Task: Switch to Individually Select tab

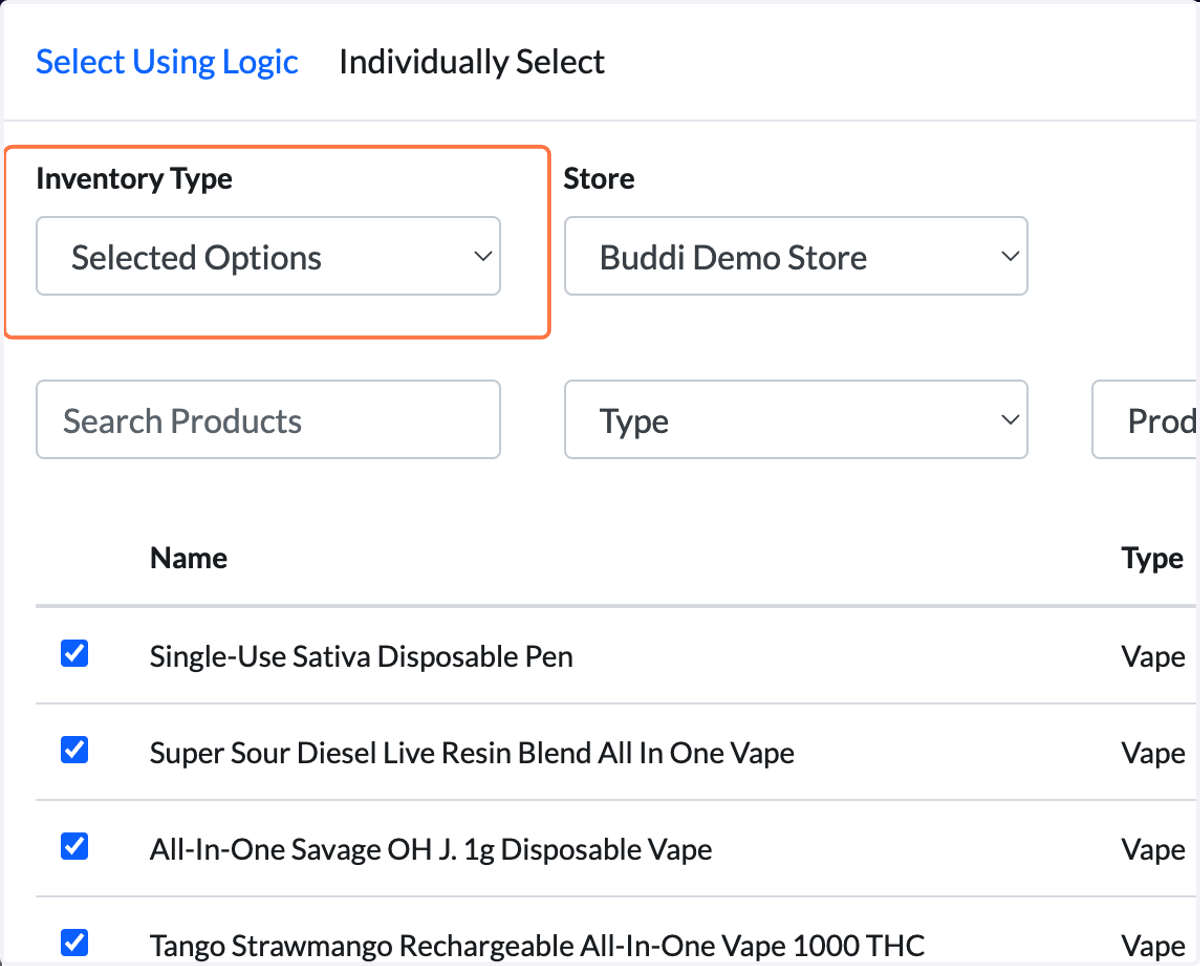Action: click(472, 62)
